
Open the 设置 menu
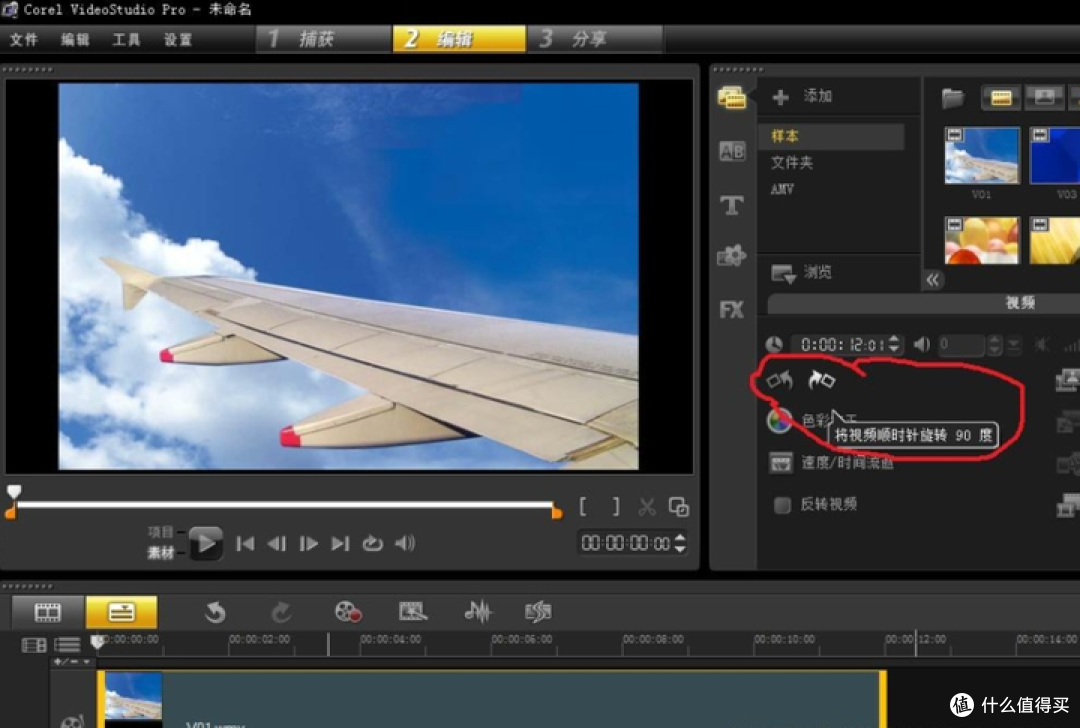pyautogui.click(x=178, y=39)
